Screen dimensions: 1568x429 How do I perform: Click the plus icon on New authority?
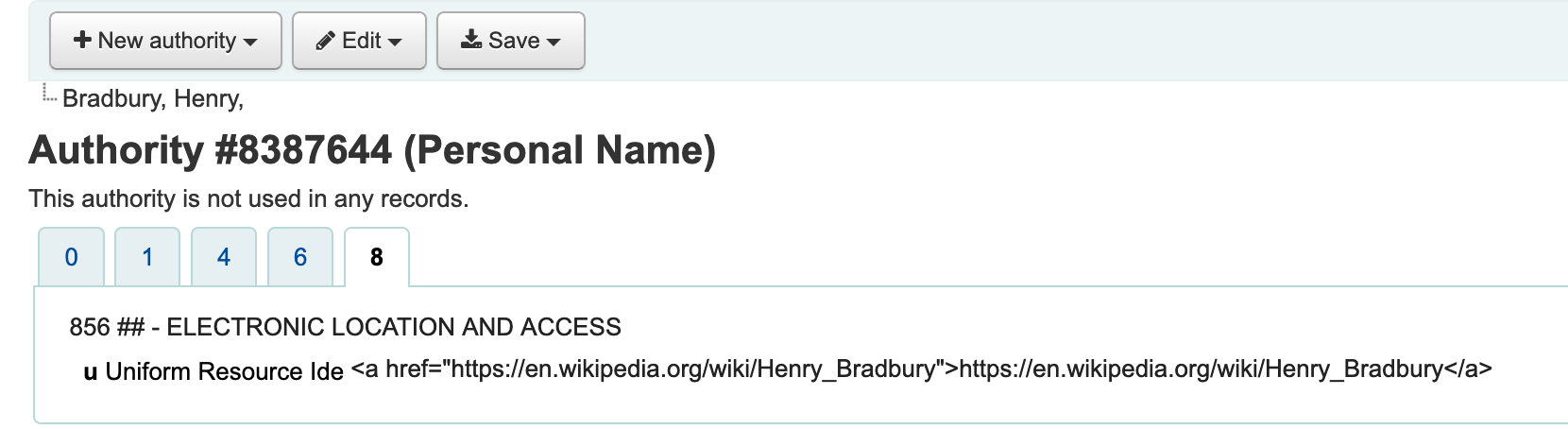coord(82,40)
